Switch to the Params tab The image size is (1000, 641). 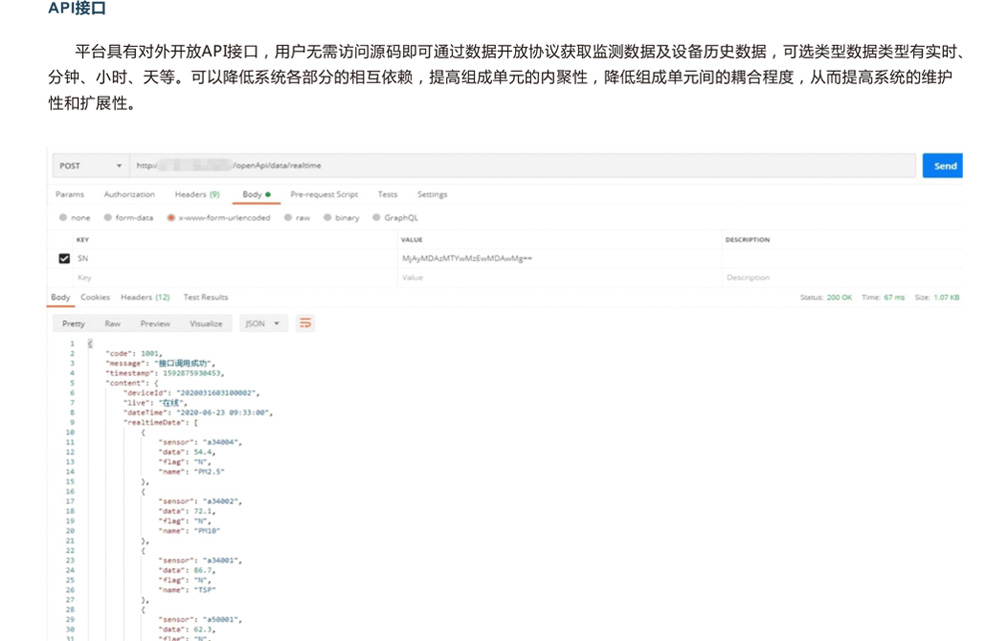point(70,194)
